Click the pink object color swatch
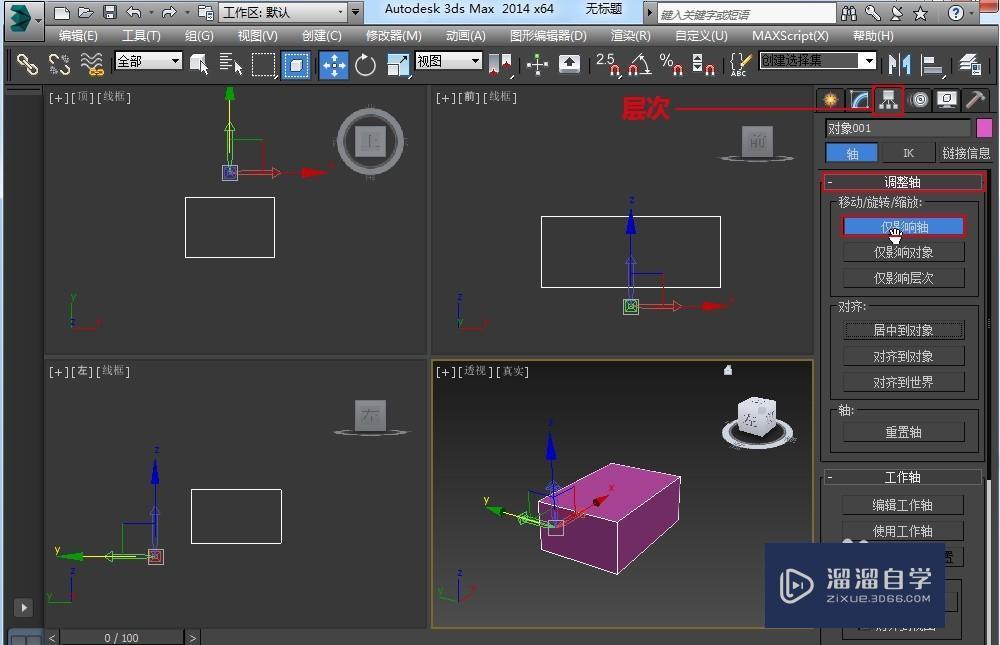This screenshot has width=1000, height=645. (984, 127)
